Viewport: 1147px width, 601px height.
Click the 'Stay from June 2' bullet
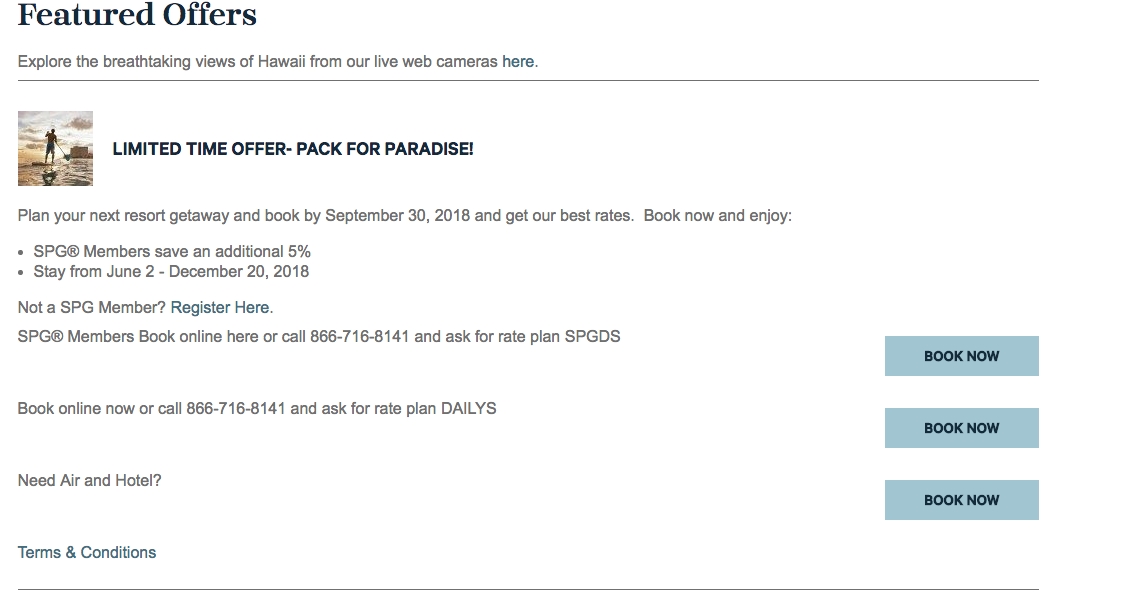(171, 272)
